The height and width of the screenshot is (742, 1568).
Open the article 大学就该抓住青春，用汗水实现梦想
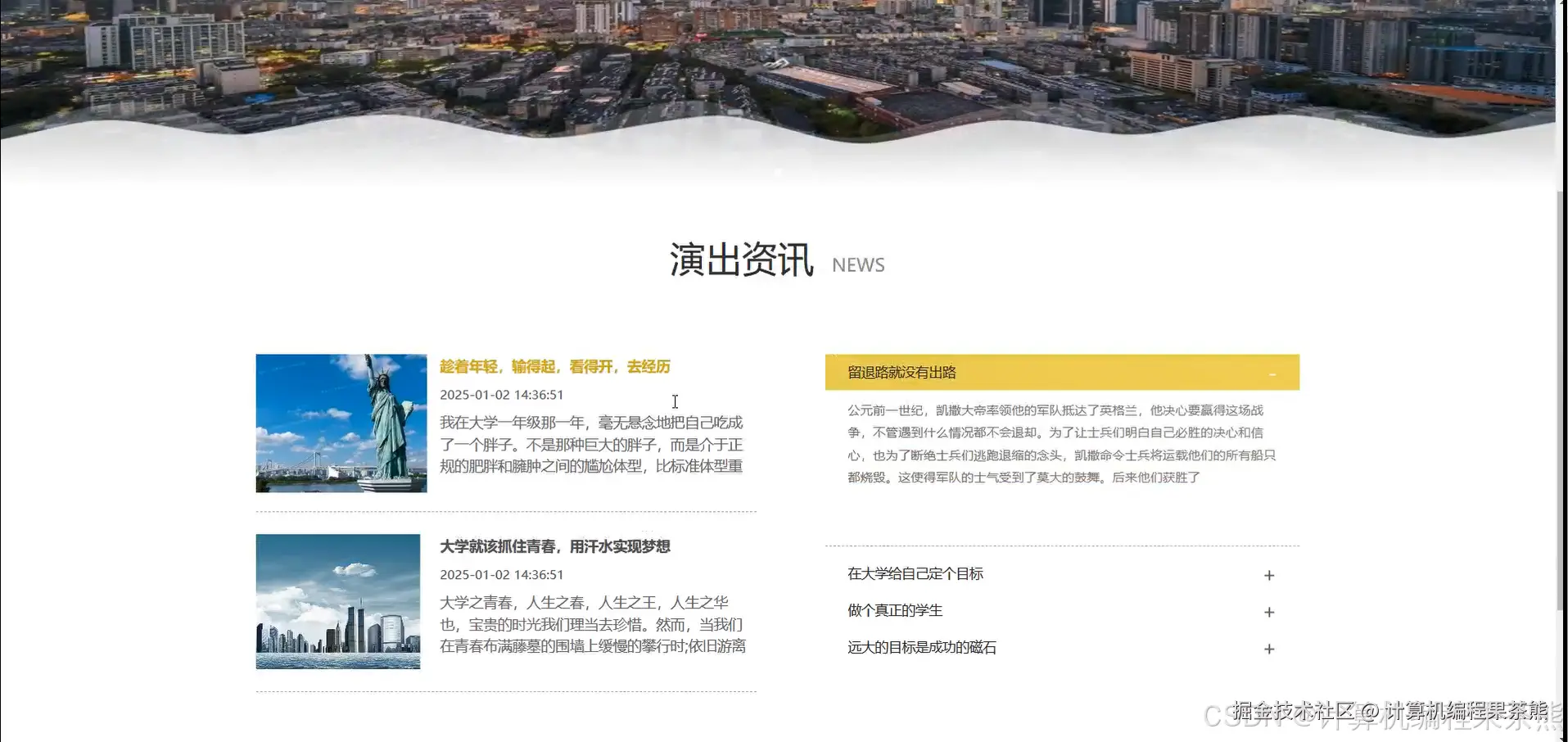(x=555, y=546)
